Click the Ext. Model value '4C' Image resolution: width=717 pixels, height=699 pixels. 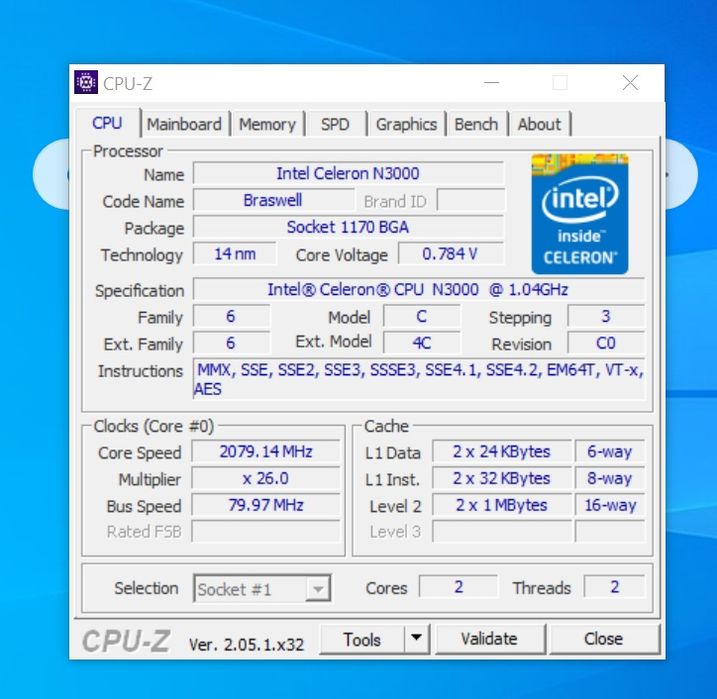[422, 343]
